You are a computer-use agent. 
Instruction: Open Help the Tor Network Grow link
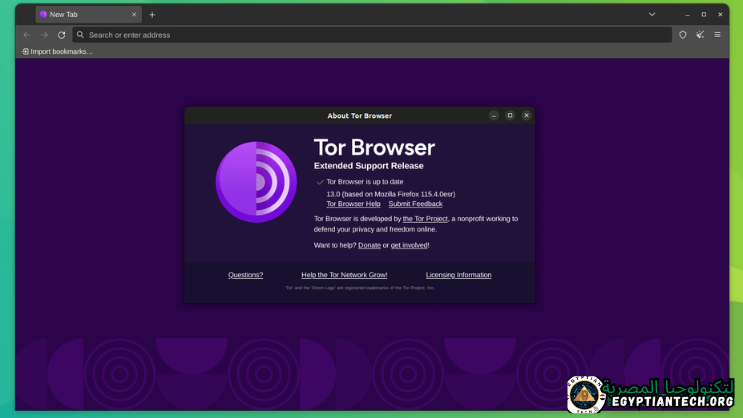click(x=344, y=275)
